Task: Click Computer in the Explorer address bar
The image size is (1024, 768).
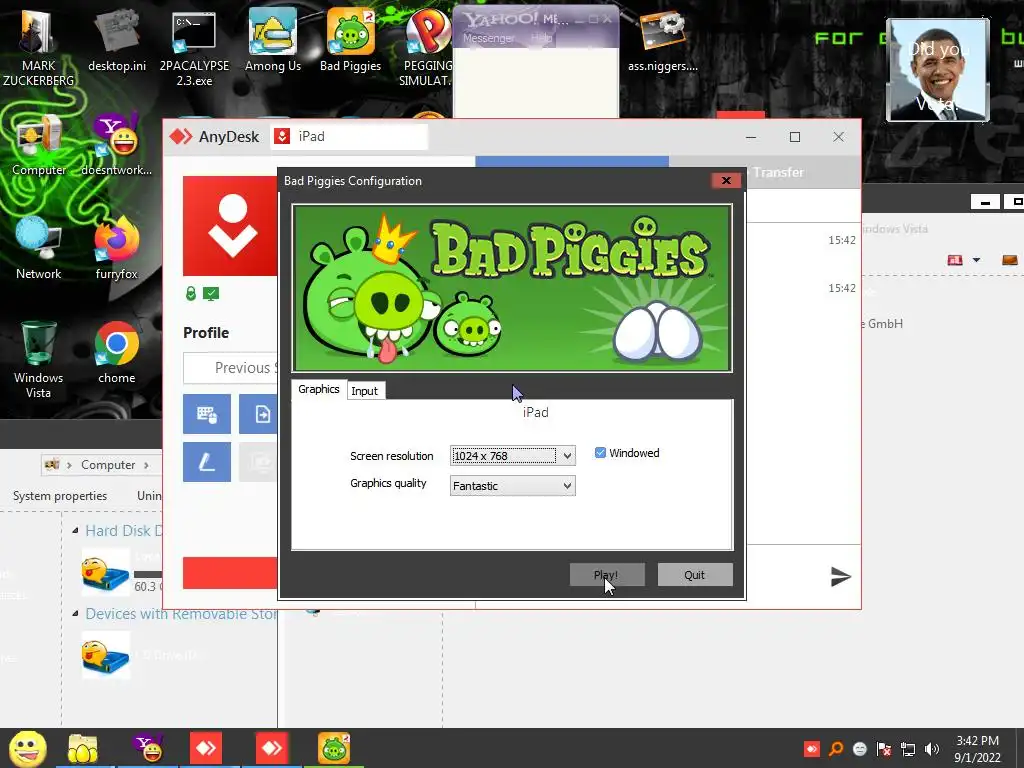Action: 108,465
